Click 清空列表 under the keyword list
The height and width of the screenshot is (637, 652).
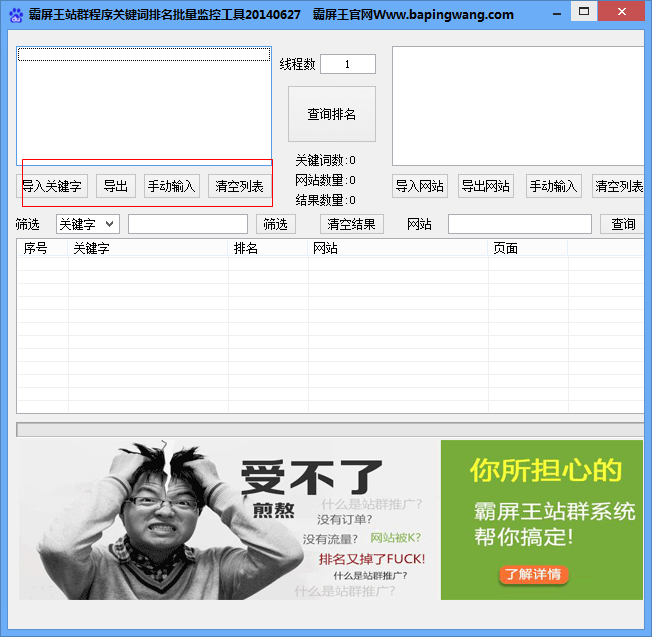[x=240, y=186]
